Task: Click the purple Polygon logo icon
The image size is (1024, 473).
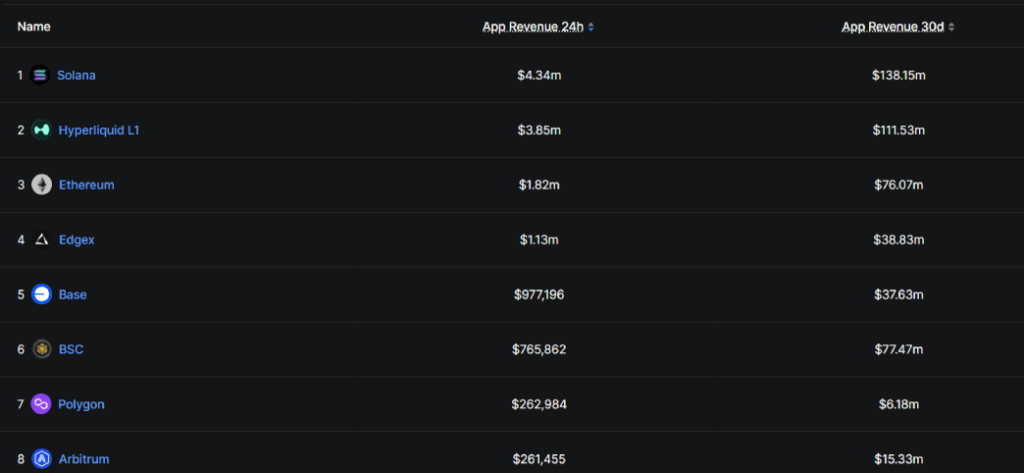Action: [41, 404]
